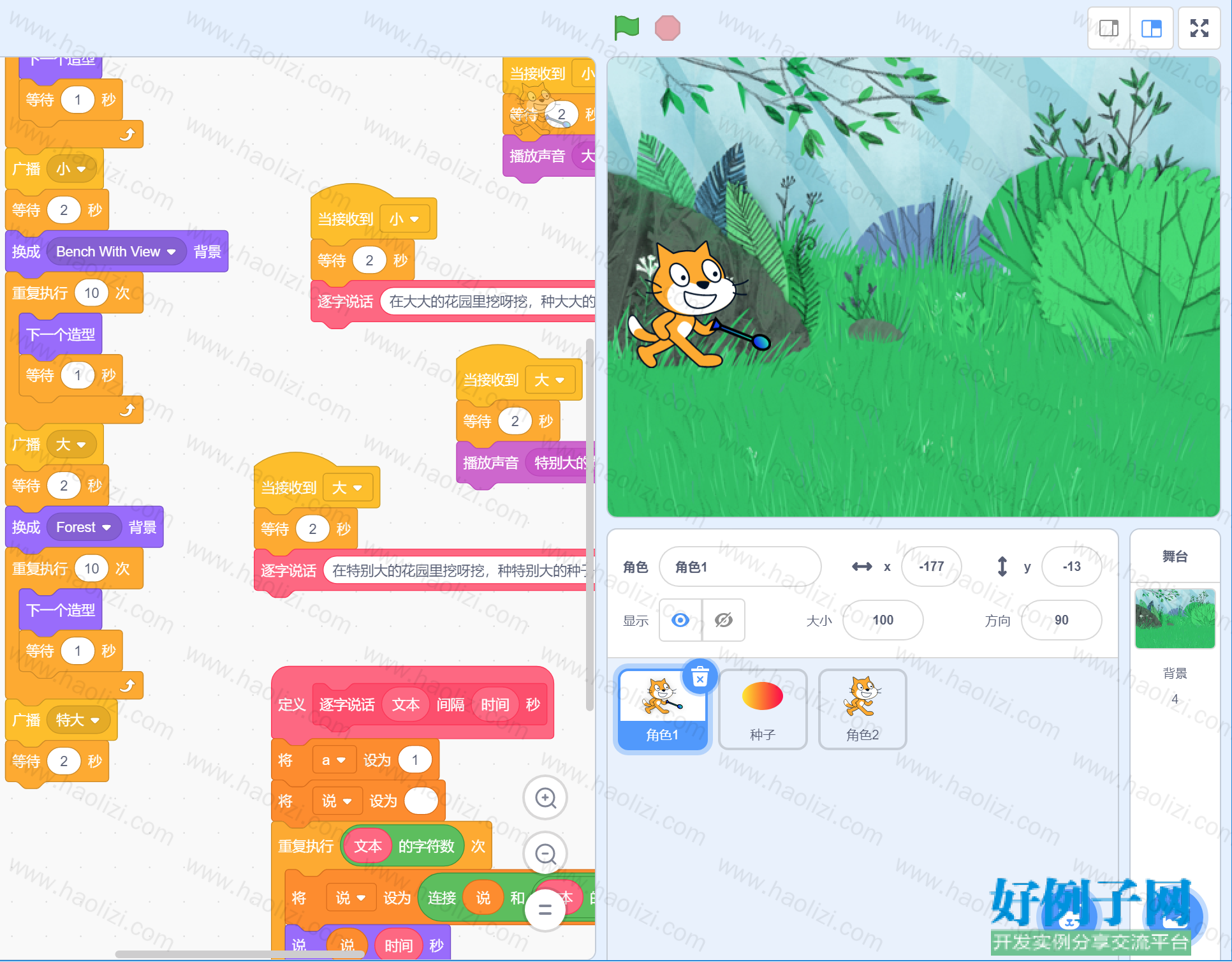
Task: Open the 广播 小 message dropdown
Action: click(x=71, y=169)
